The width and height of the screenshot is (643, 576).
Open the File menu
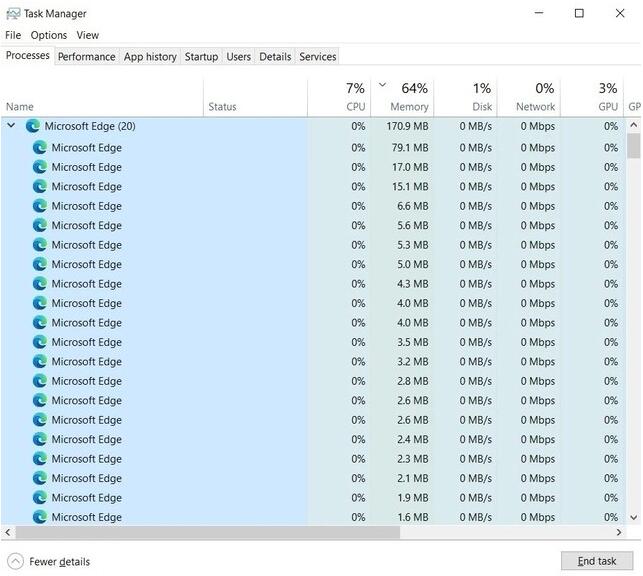tap(13, 35)
